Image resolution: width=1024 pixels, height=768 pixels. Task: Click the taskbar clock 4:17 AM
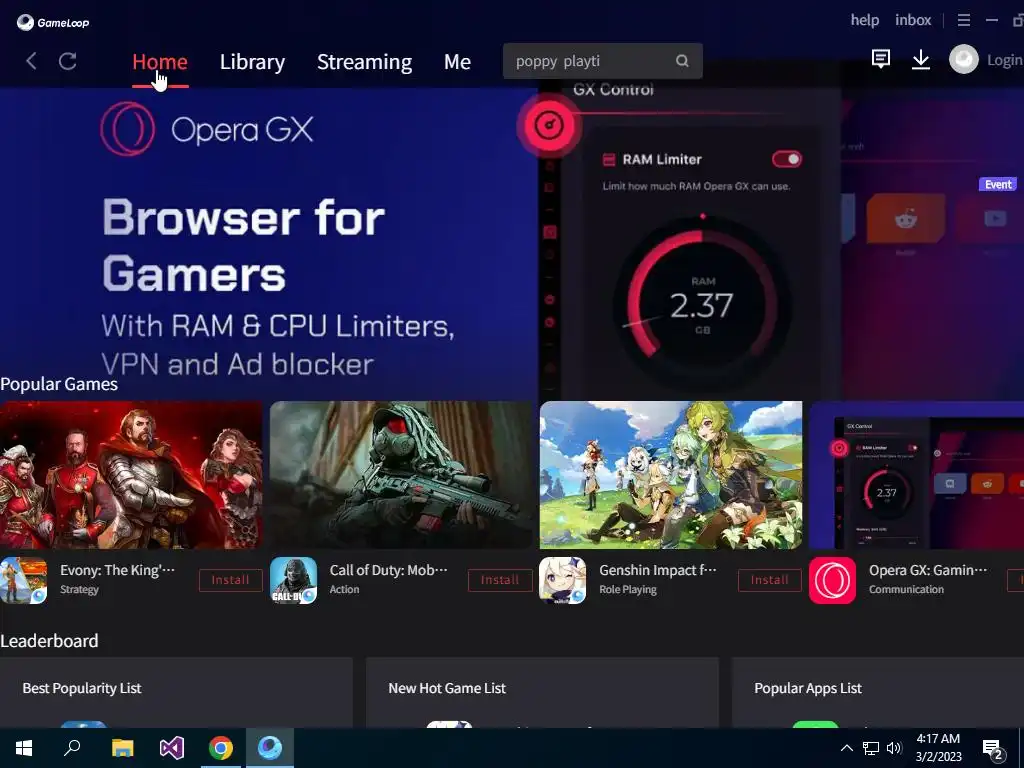pos(938,739)
